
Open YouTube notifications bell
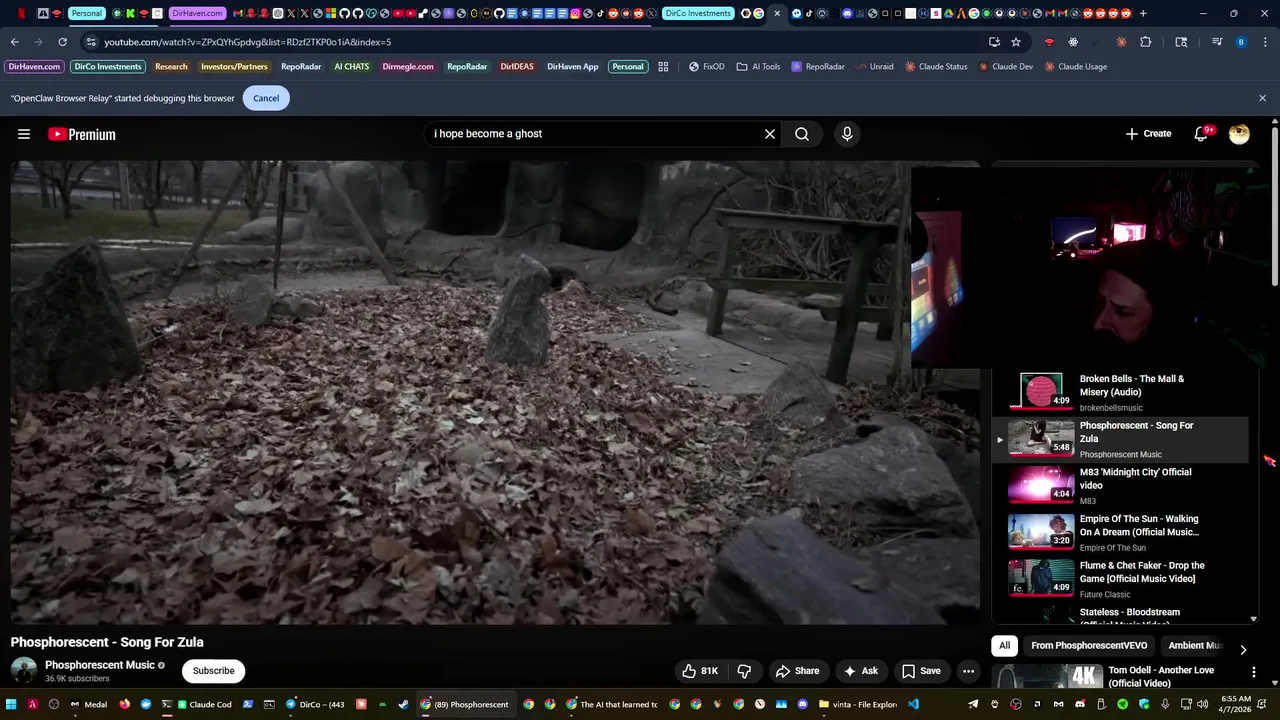[1201, 134]
